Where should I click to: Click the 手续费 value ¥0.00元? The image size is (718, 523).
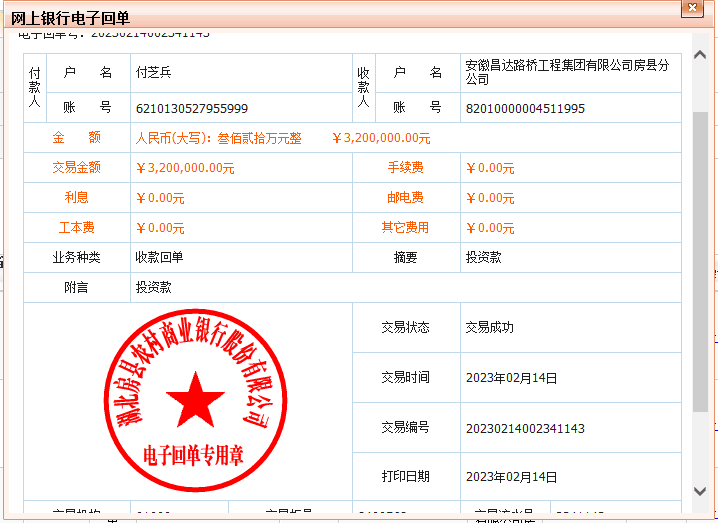tap(490, 168)
